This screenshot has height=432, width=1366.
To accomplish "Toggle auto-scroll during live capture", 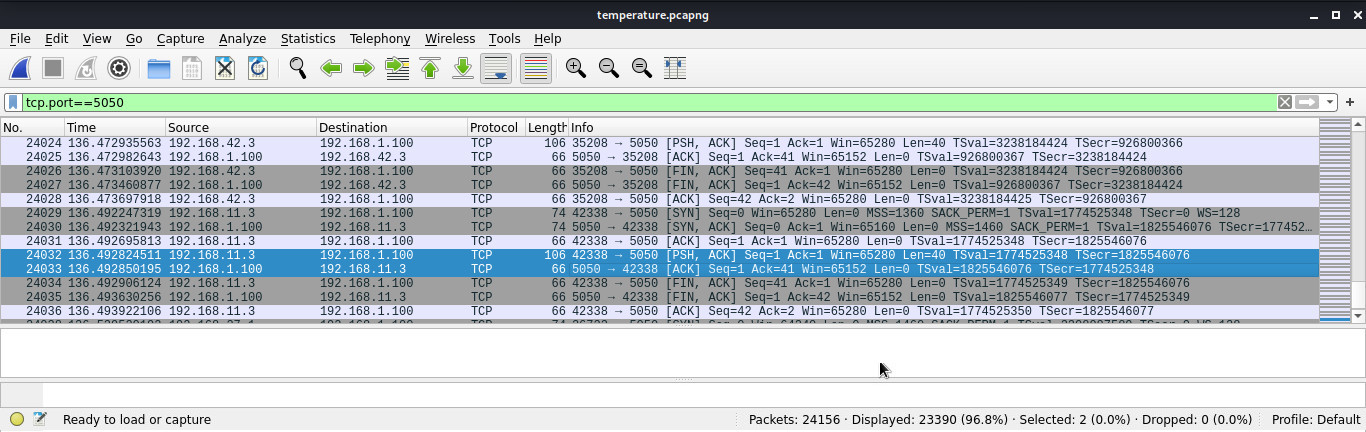I will [497, 68].
